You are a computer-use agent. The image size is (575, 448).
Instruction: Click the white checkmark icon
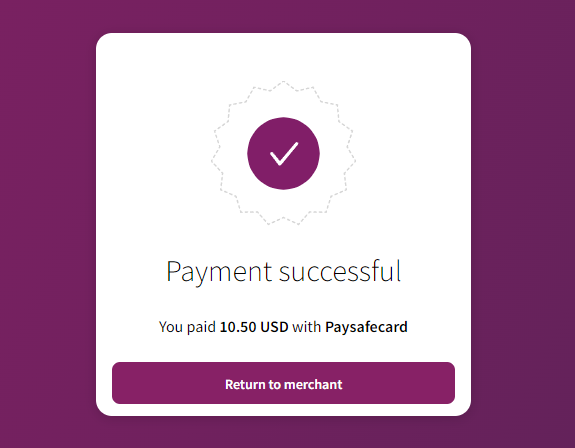284,154
